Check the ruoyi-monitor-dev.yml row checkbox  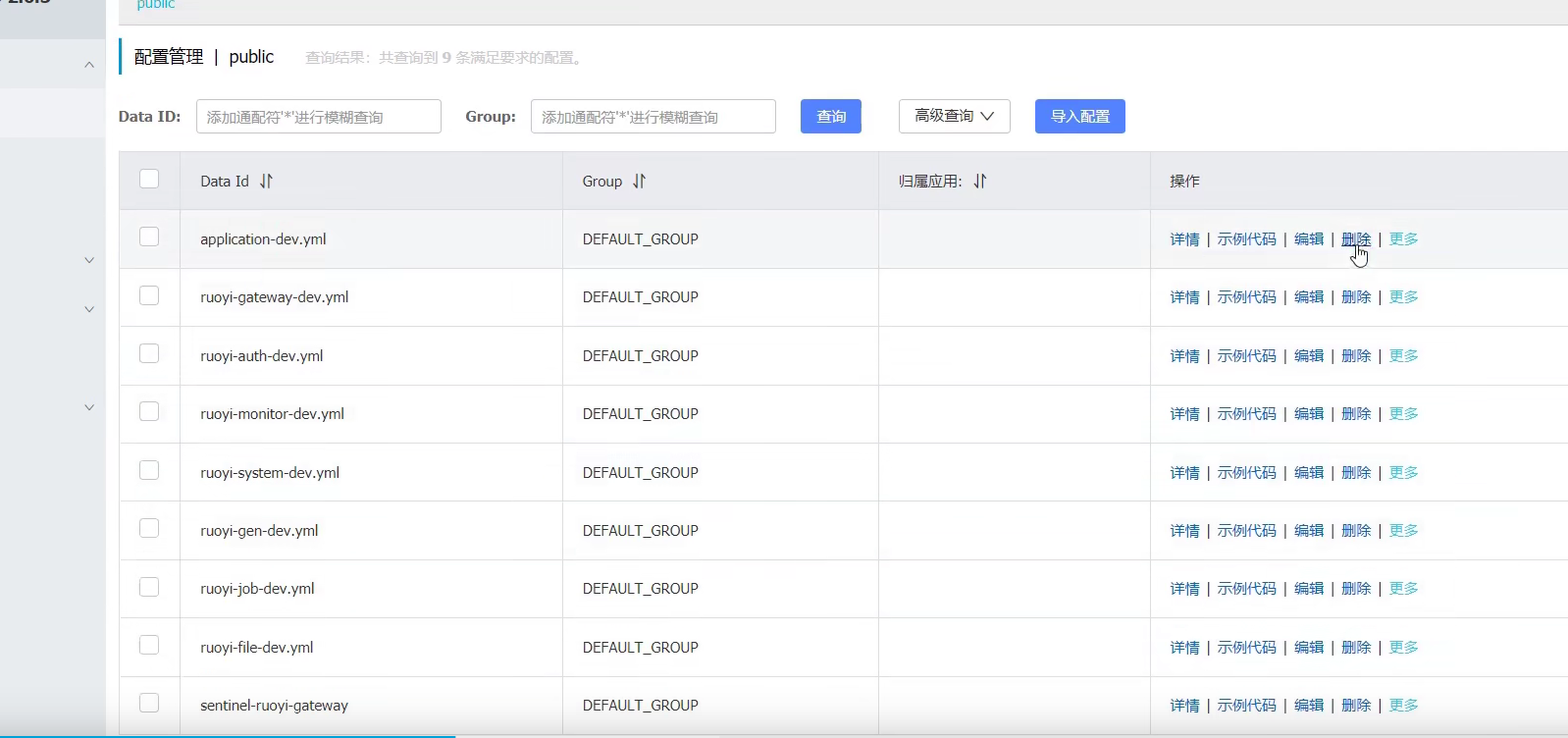click(x=149, y=411)
